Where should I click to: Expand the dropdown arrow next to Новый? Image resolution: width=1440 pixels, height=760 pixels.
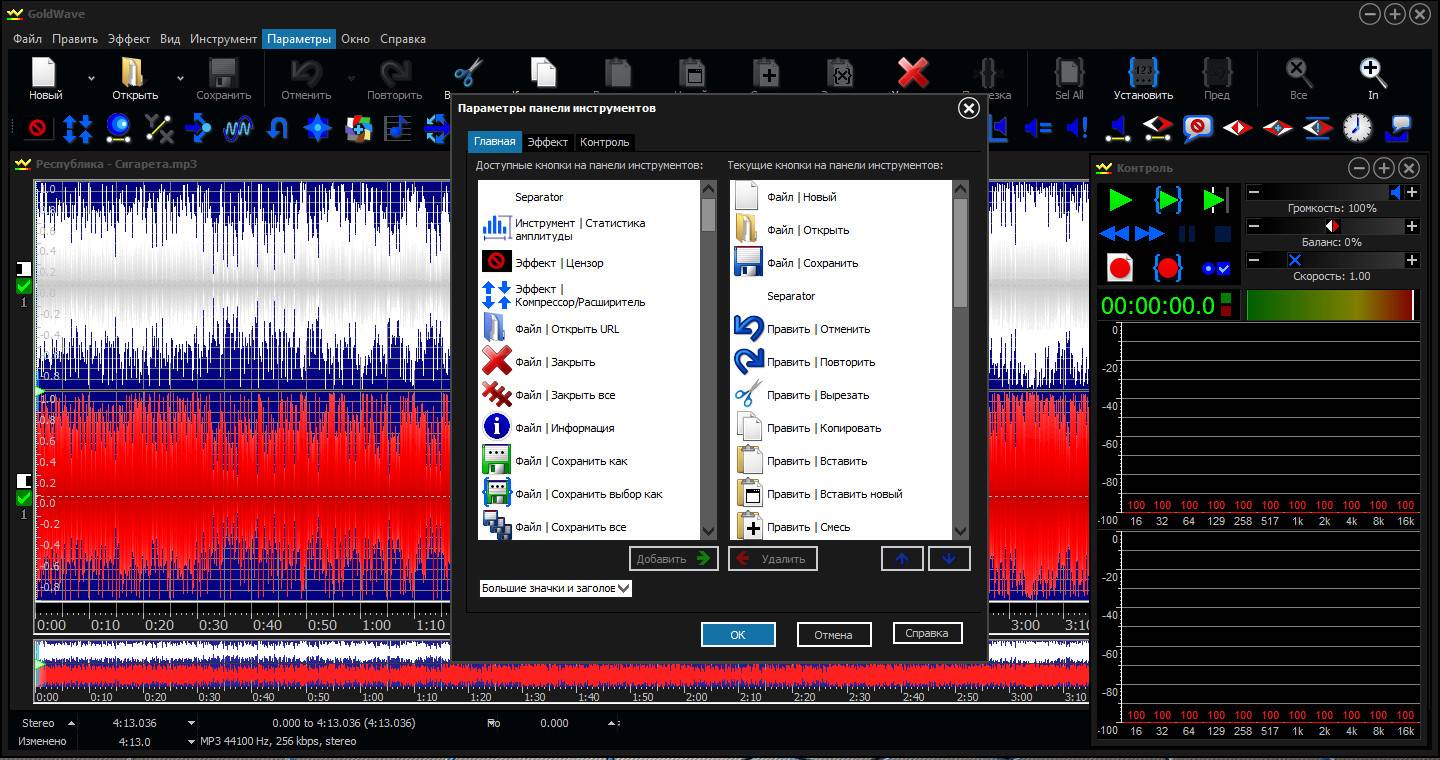point(92,77)
